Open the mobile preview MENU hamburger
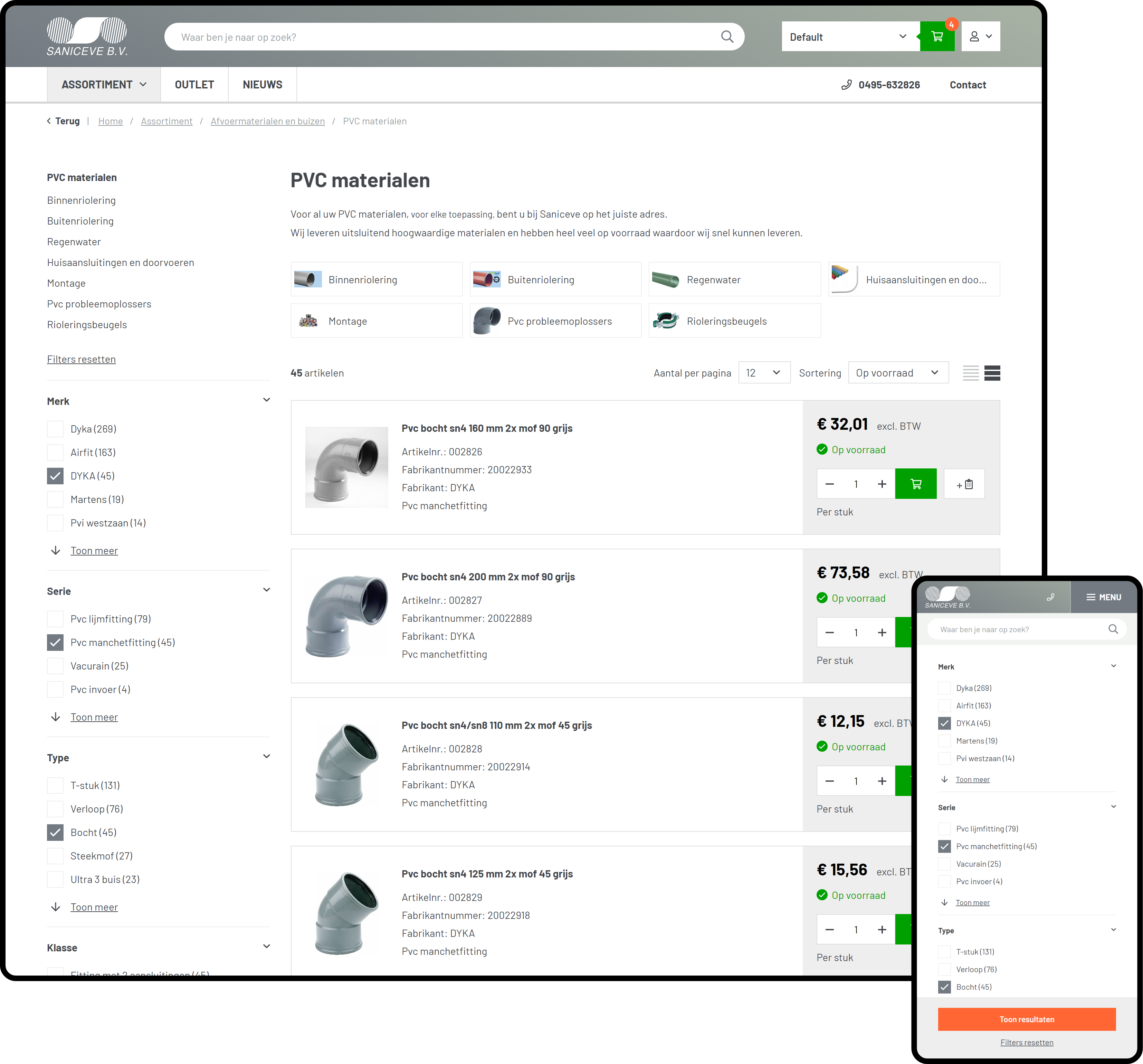The width and height of the screenshot is (1143, 1064). click(x=1103, y=597)
